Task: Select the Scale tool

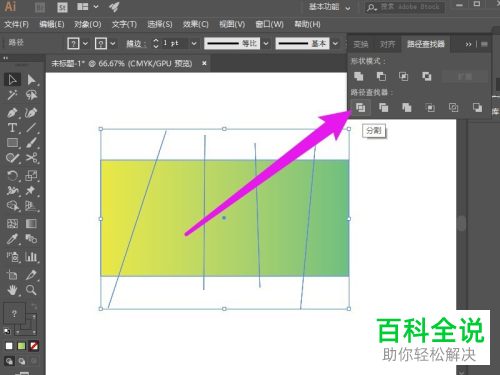Action: point(32,175)
